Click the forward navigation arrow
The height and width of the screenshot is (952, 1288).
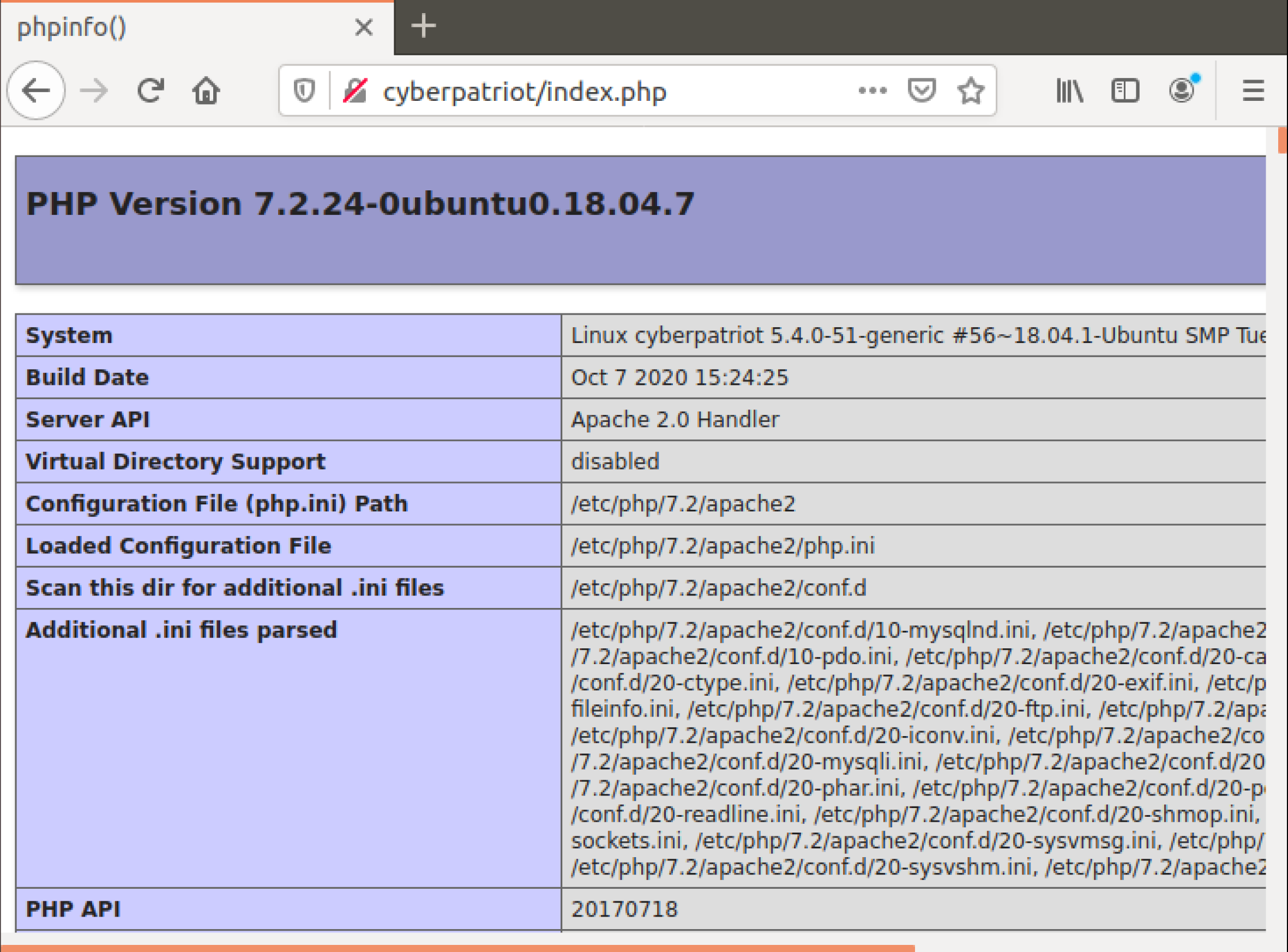tap(94, 91)
